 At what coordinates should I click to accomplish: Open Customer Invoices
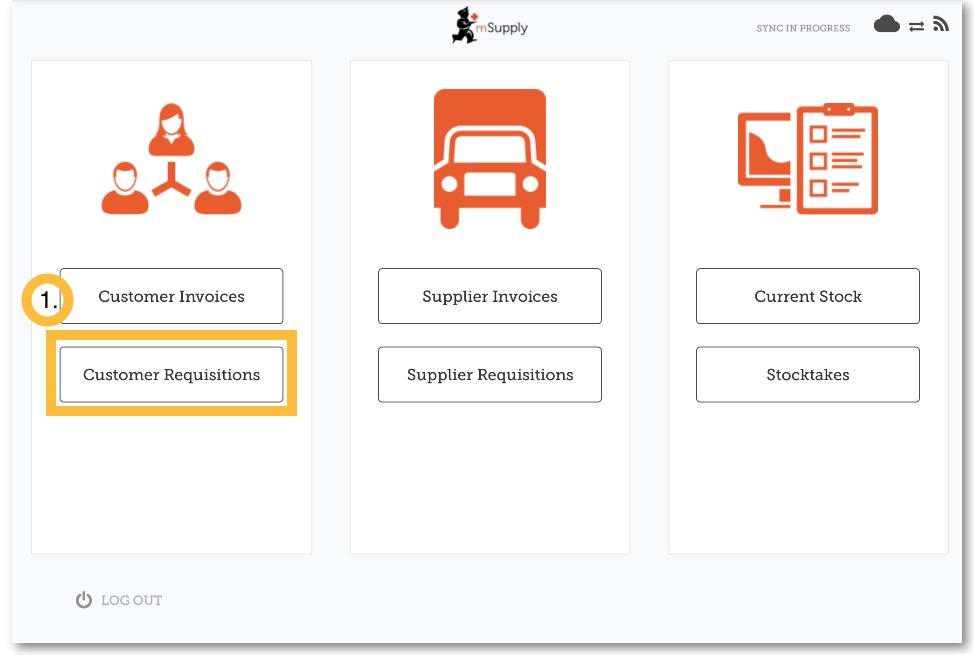[171, 296]
